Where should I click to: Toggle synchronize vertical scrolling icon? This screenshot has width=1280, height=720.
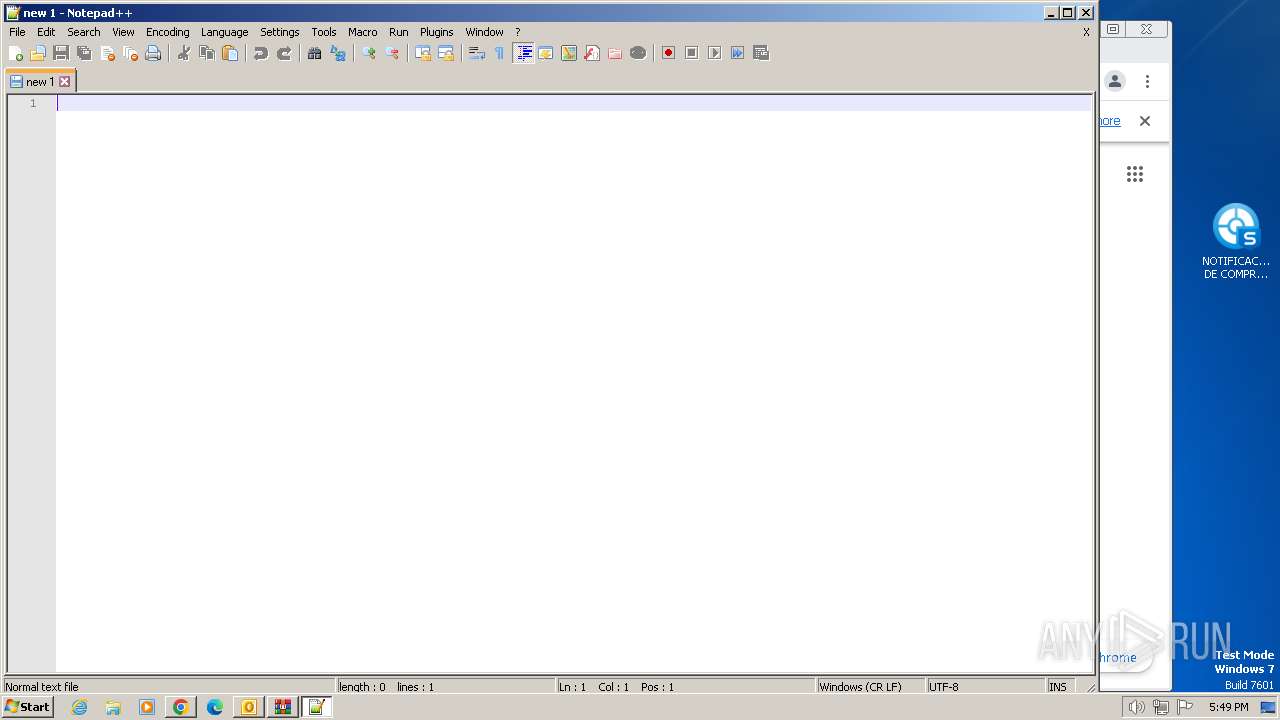(423, 53)
